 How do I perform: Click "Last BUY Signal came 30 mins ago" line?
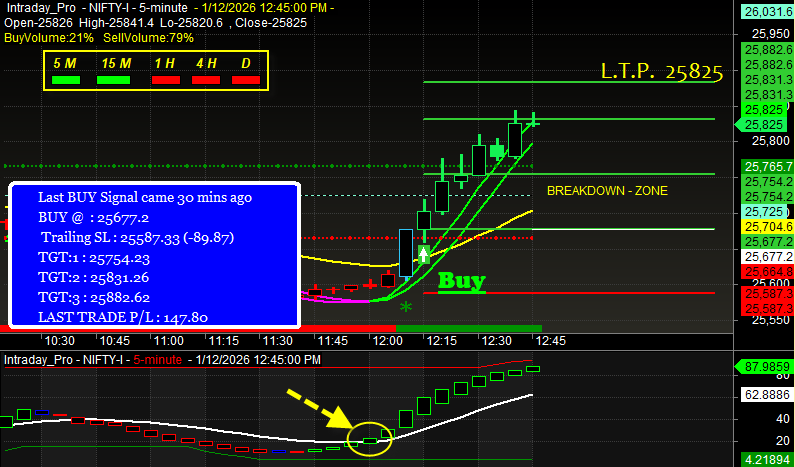tap(145, 197)
